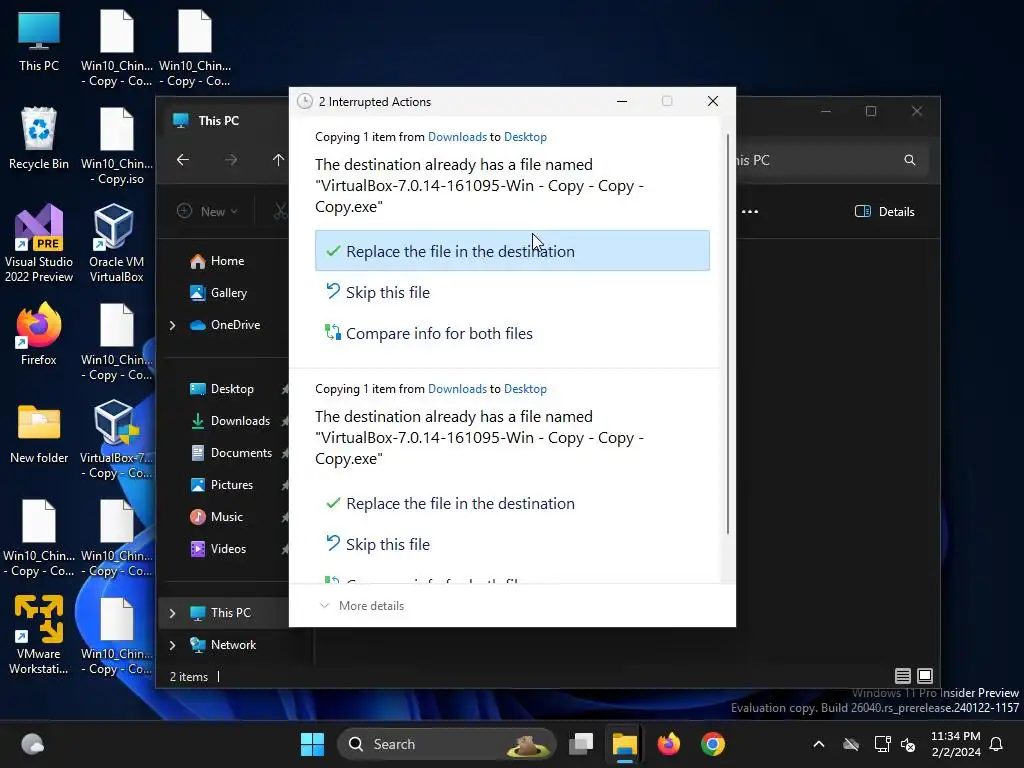Open Desktop link in first copy message
The image size is (1024, 768).
point(525,136)
